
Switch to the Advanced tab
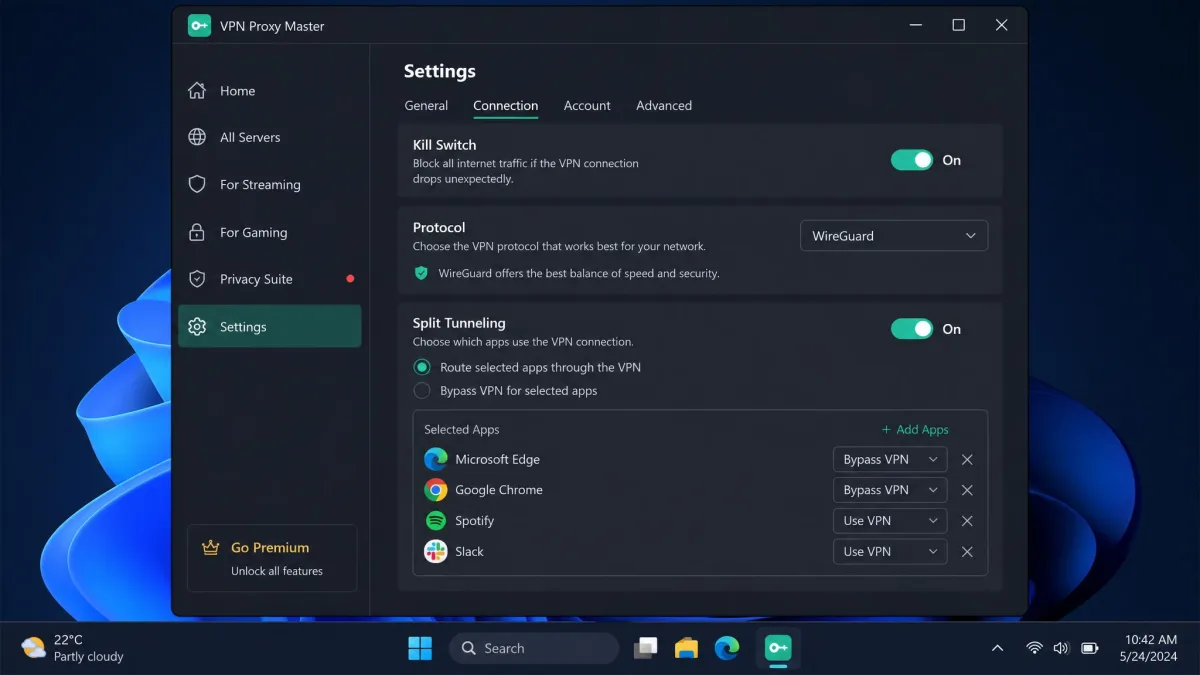[664, 106]
